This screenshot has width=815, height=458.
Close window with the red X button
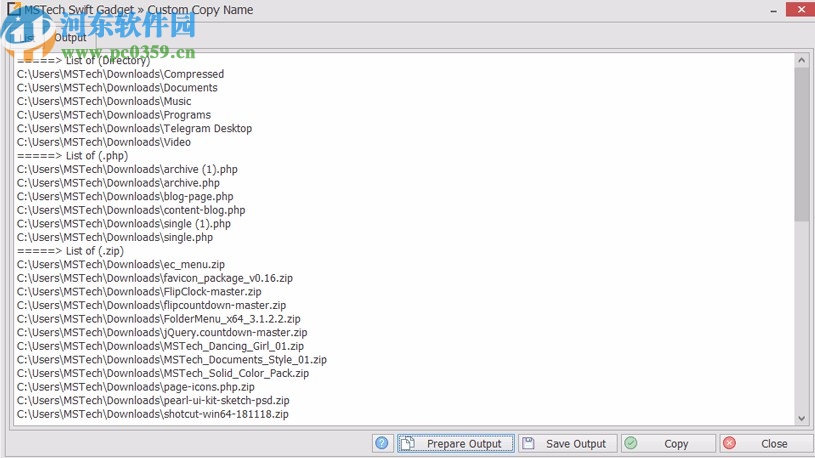pyautogui.click(x=801, y=9)
